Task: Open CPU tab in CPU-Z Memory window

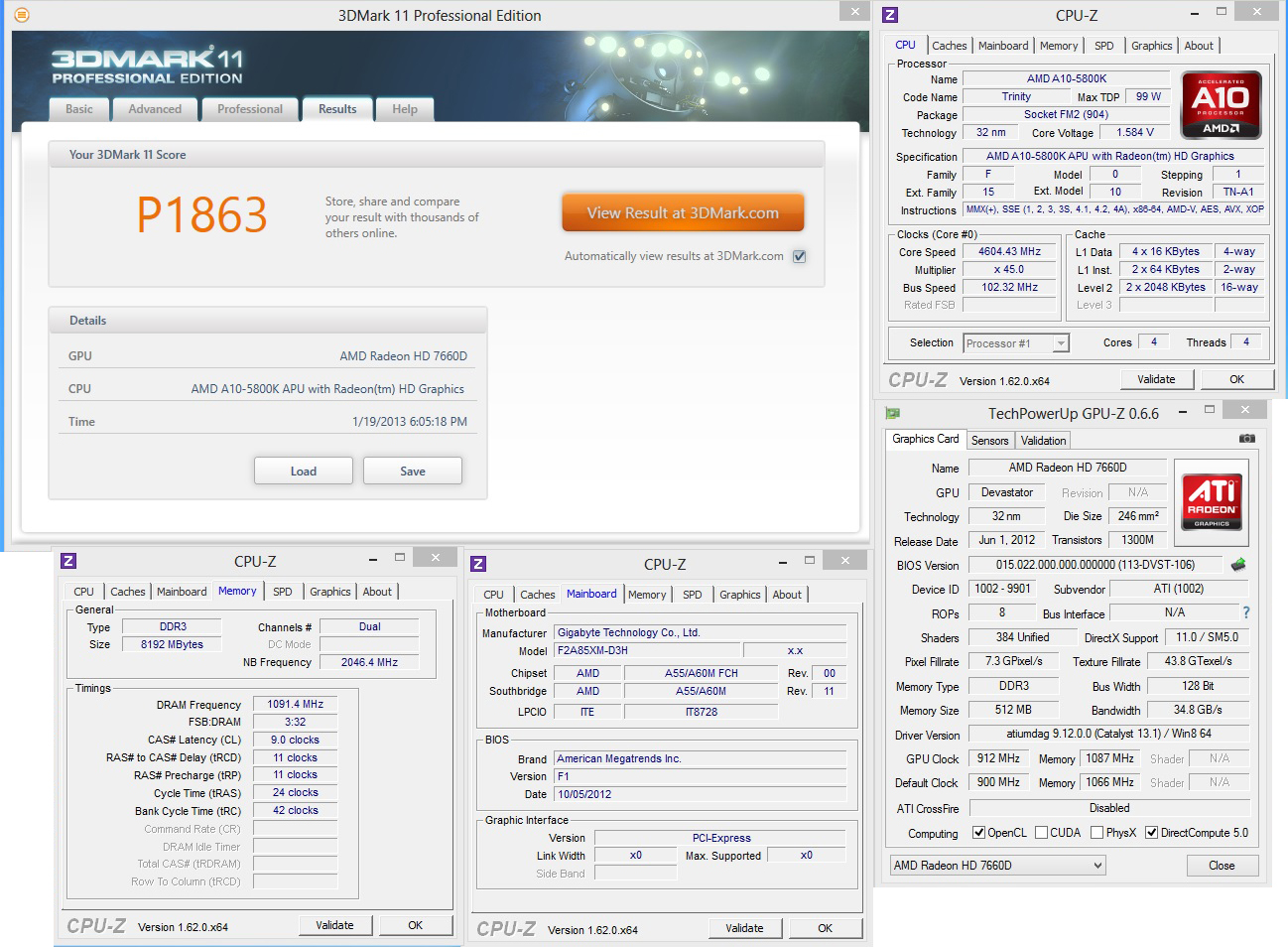Action: pyautogui.click(x=84, y=592)
